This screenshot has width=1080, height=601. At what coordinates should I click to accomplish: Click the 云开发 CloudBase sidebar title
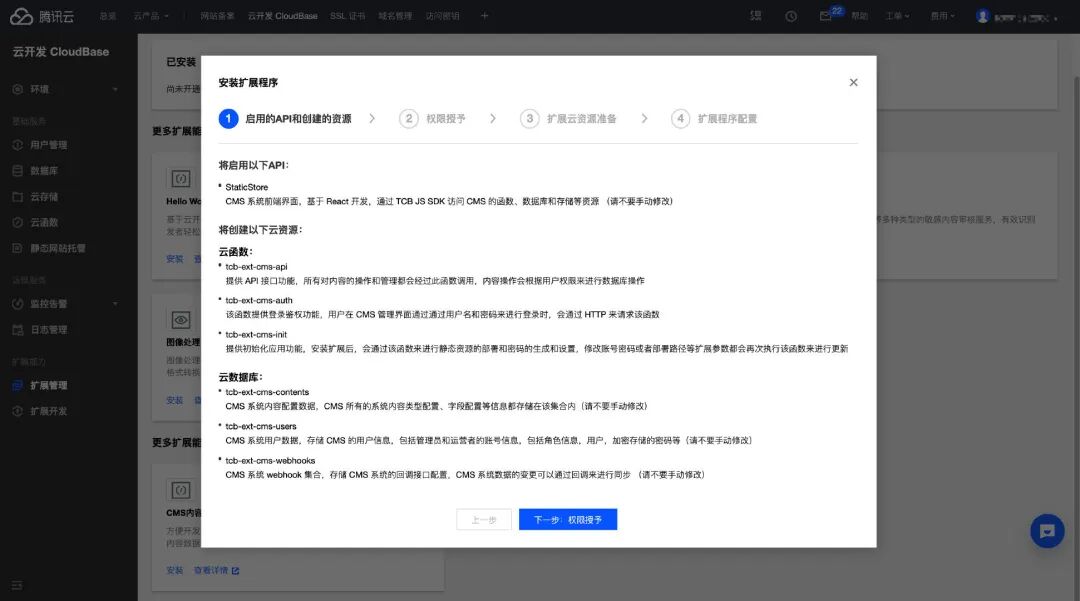click(x=61, y=52)
